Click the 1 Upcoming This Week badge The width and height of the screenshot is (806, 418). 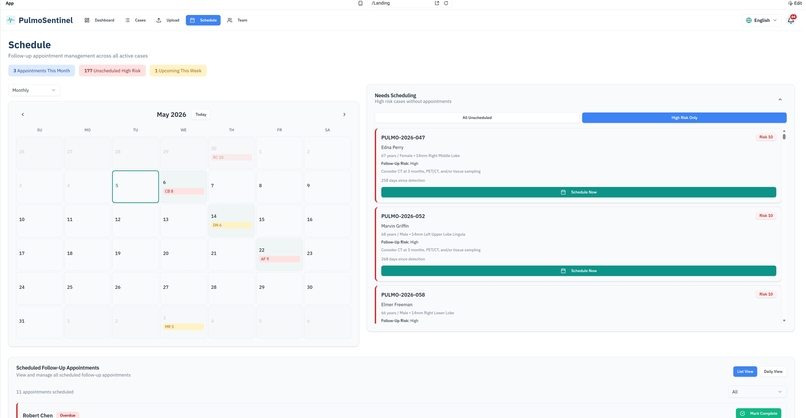(x=178, y=70)
